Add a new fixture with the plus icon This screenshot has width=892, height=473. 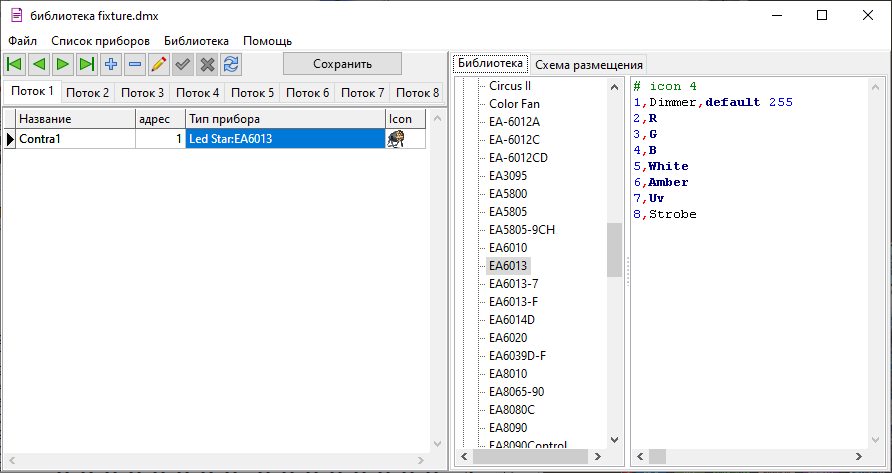(111, 64)
